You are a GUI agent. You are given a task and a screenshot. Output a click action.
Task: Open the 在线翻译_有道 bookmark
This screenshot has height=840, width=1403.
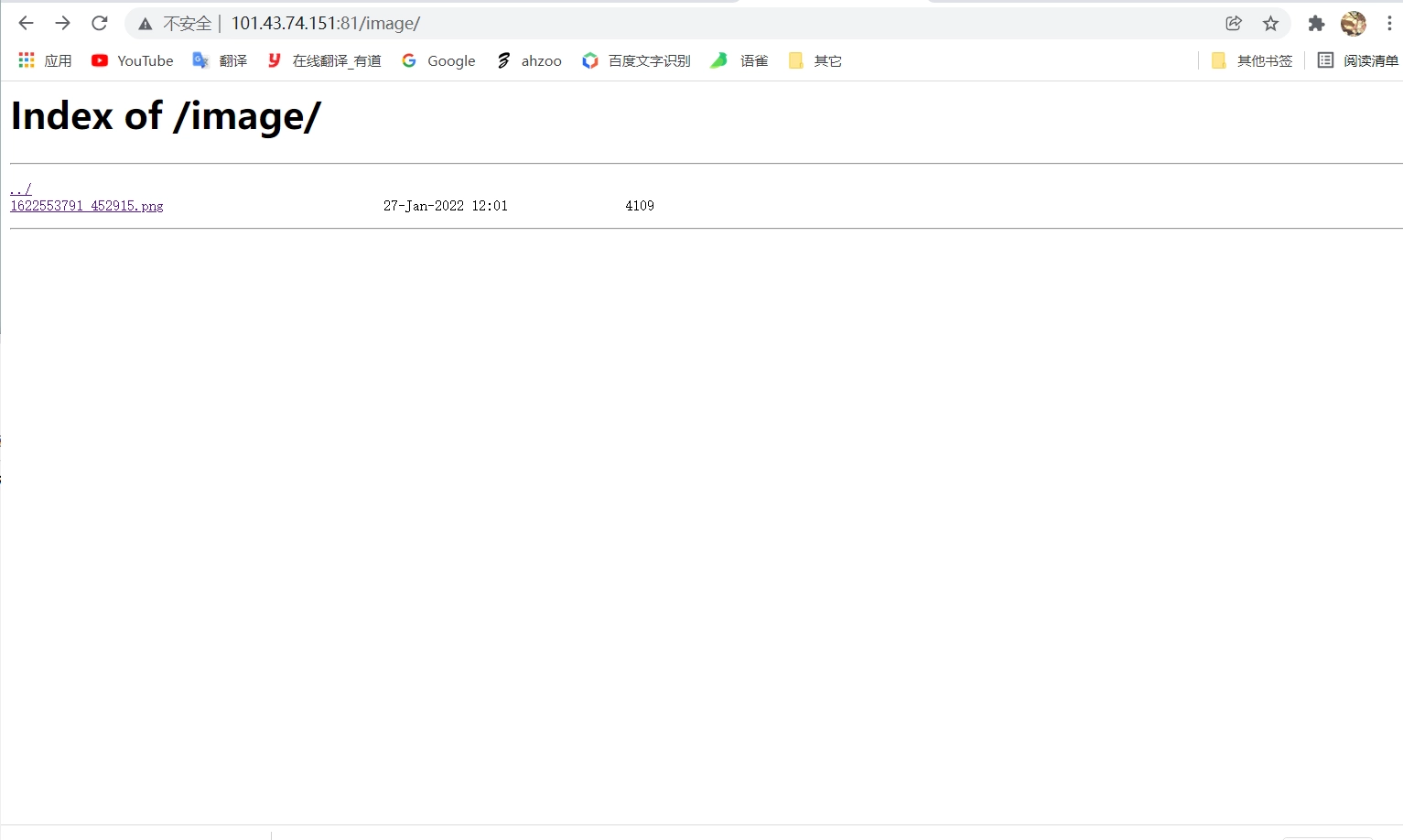point(325,60)
